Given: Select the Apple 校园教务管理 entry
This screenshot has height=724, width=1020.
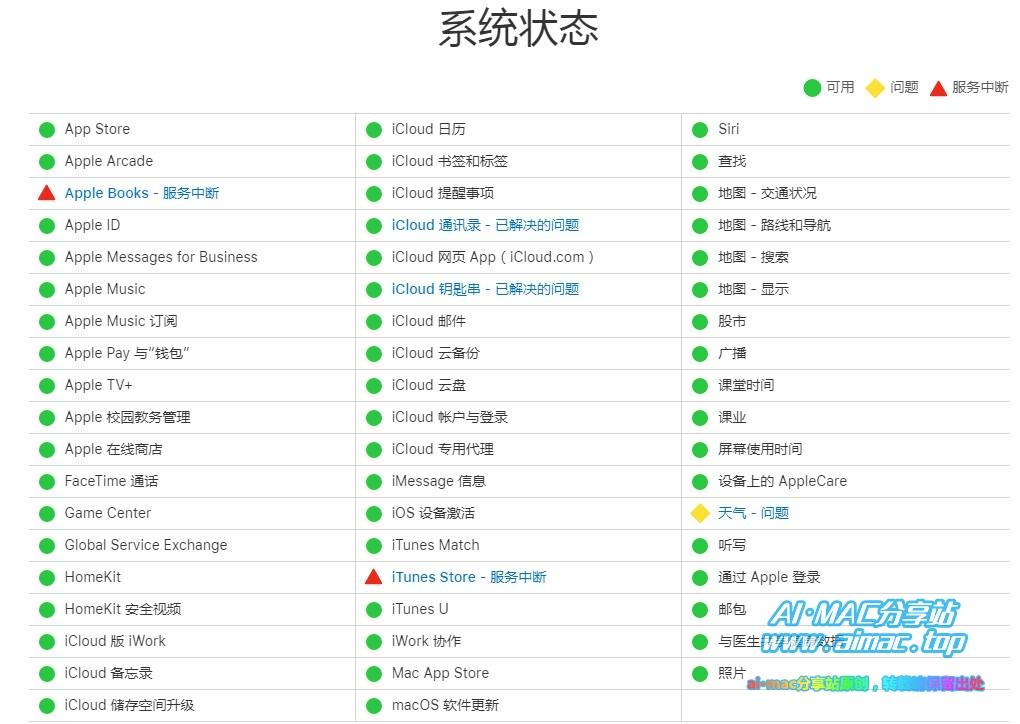Looking at the screenshot, I should pos(128,417).
